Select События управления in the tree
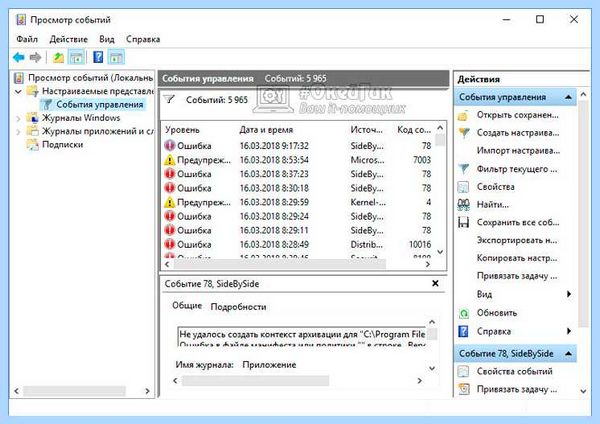Image resolution: width=600 pixels, height=424 pixels. 100,104
